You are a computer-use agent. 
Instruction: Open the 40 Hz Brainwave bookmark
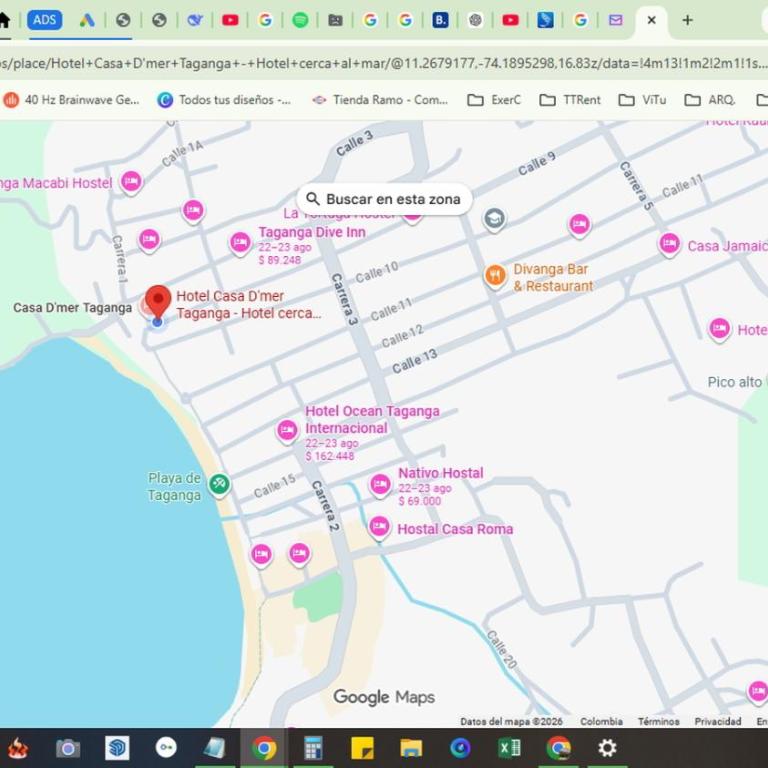[x=72, y=100]
